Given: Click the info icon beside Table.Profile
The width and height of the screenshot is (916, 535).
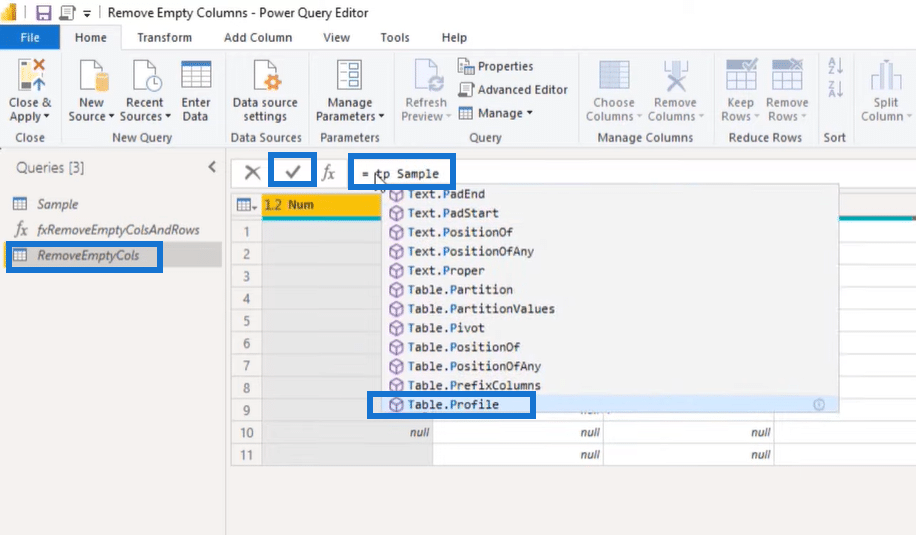Looking at the screenshot, I should pos(819,404).
